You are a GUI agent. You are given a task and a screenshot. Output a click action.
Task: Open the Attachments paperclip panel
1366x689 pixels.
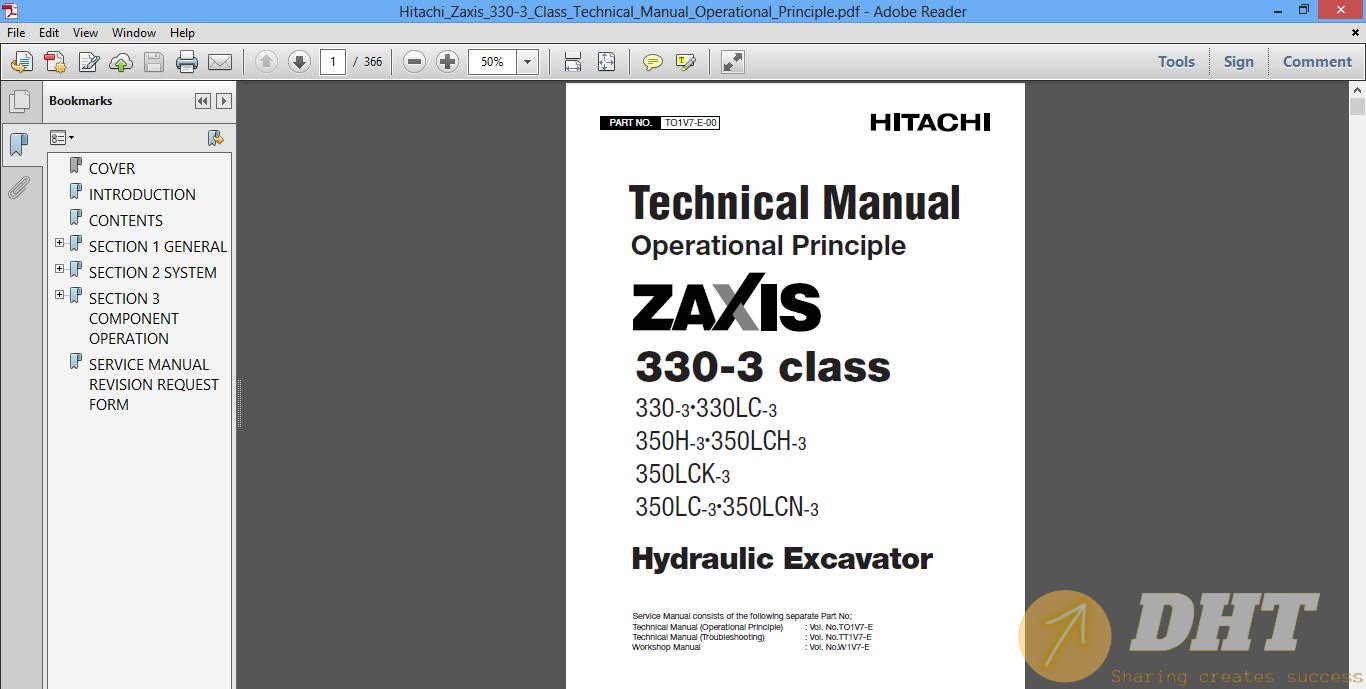(19, 188)
